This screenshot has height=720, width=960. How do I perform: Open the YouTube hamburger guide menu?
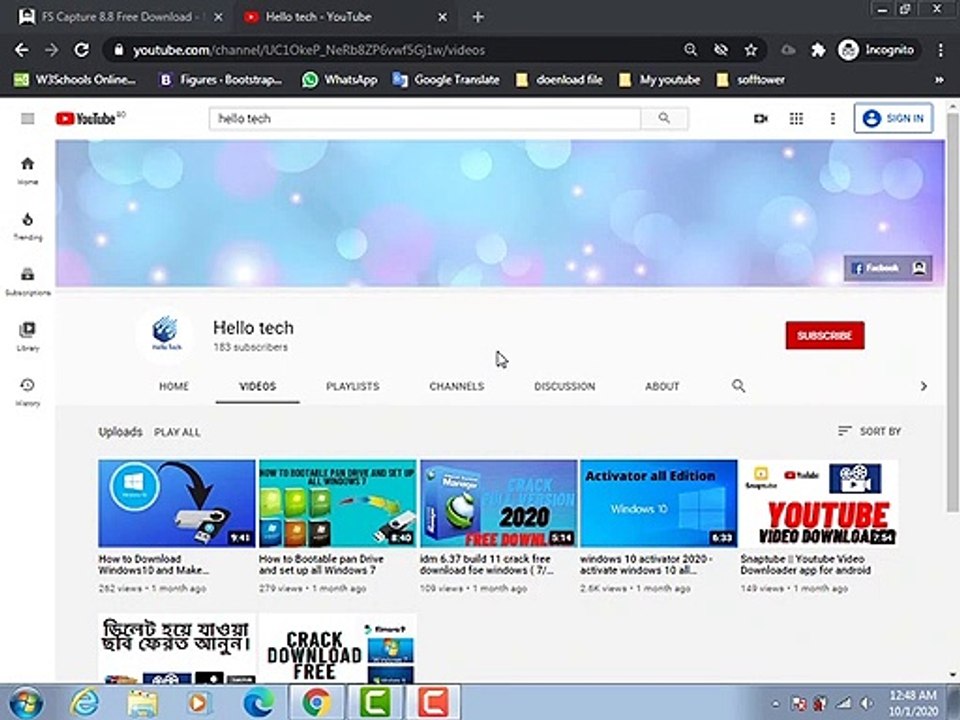[28, 118]
